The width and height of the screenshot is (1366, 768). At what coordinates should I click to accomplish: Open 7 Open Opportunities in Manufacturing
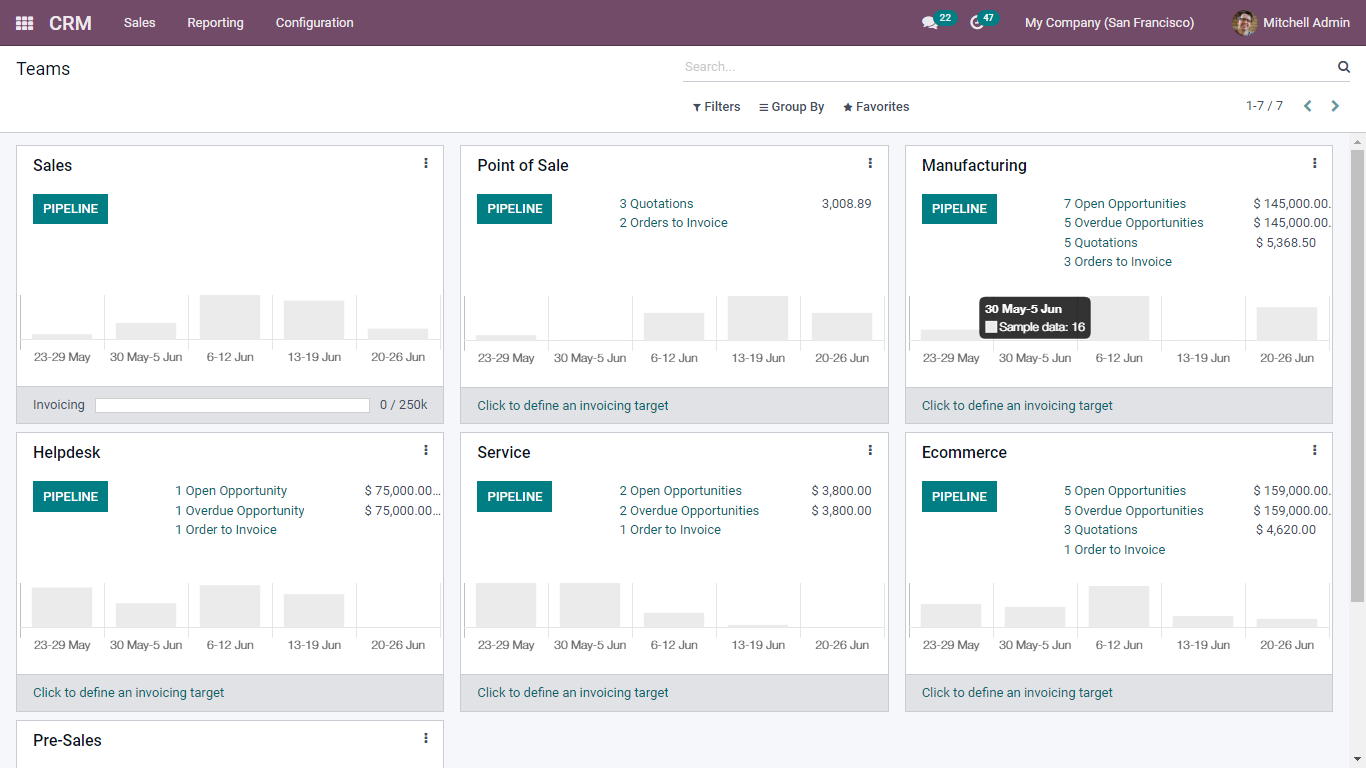click(x=1125, y=204)
